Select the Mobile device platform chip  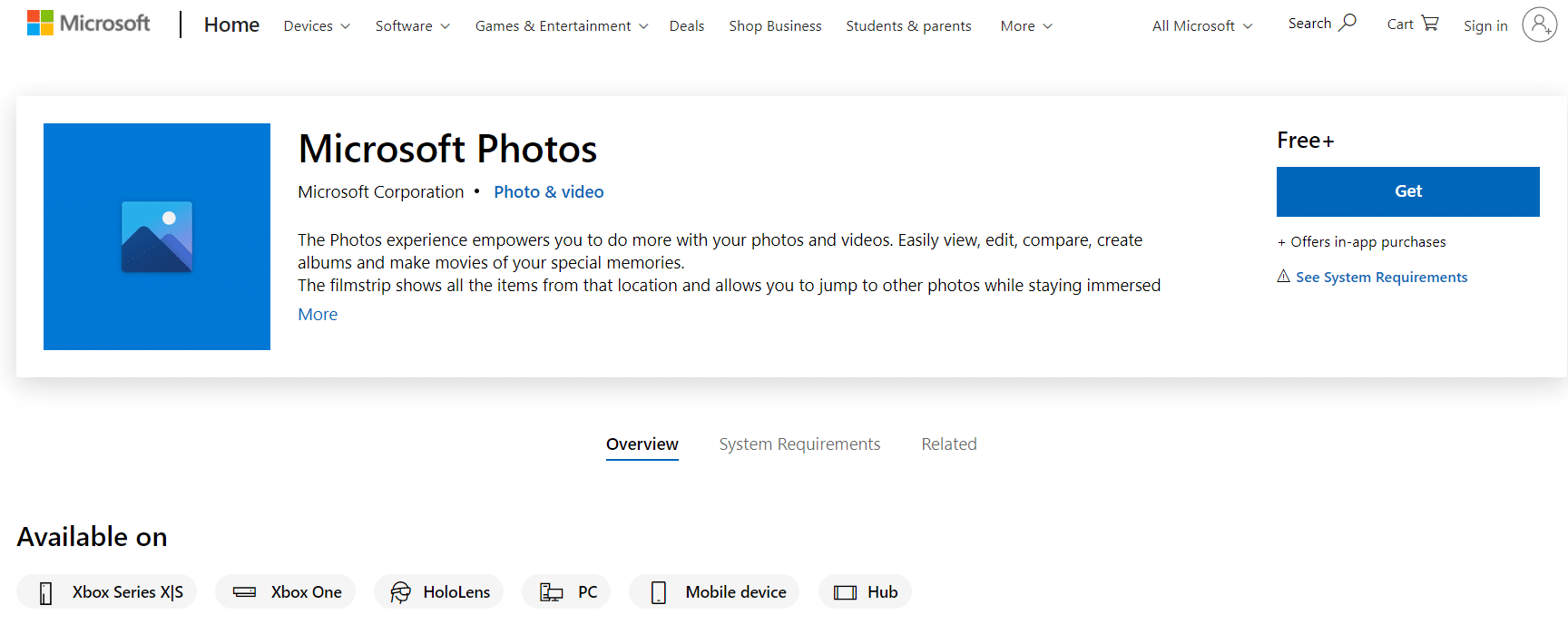[x=714, y=592]
